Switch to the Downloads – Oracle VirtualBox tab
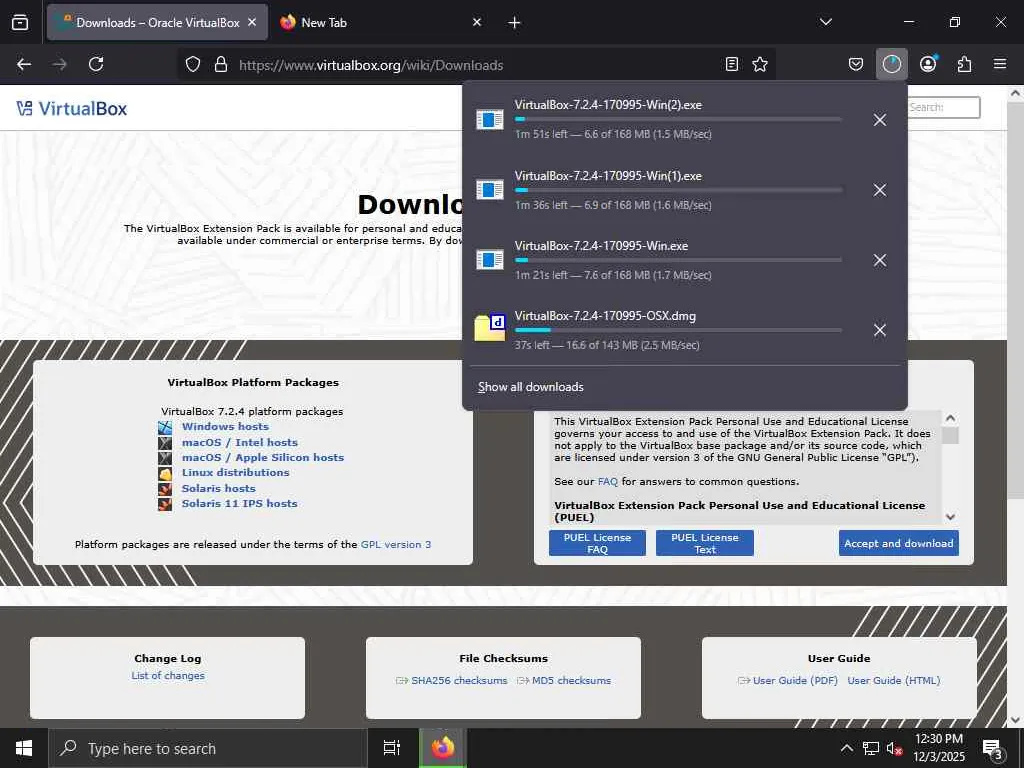Viewport: 1024px width, 768px height. (x=157, y=22)
